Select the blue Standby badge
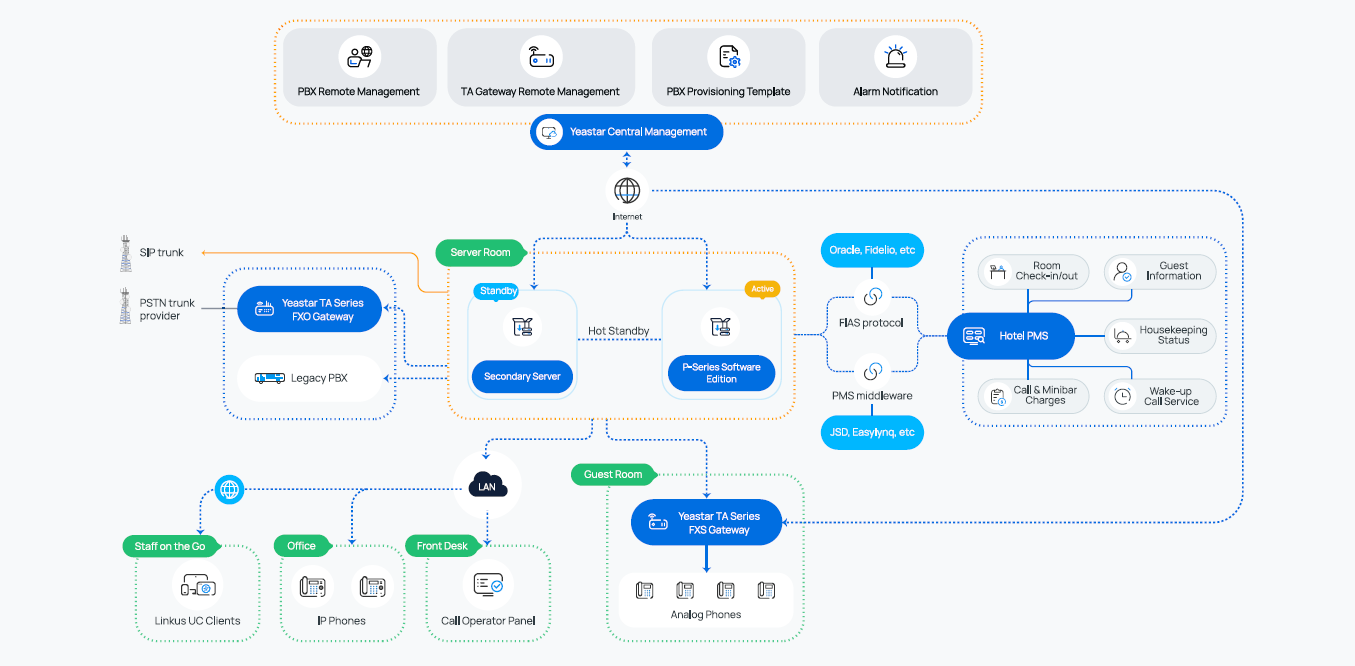The height and width of the screenshot is (666, 1355). [498, 291]
